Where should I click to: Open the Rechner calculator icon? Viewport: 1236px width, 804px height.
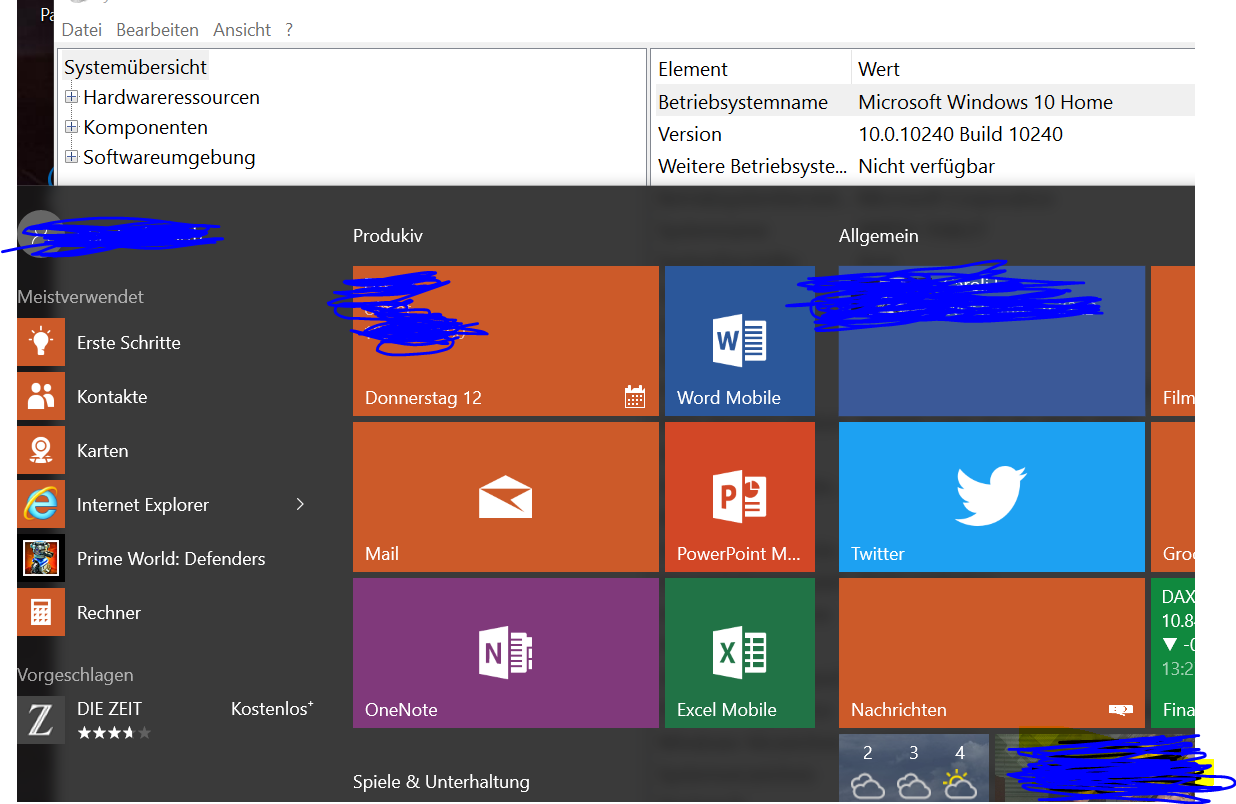pos(41,612)
